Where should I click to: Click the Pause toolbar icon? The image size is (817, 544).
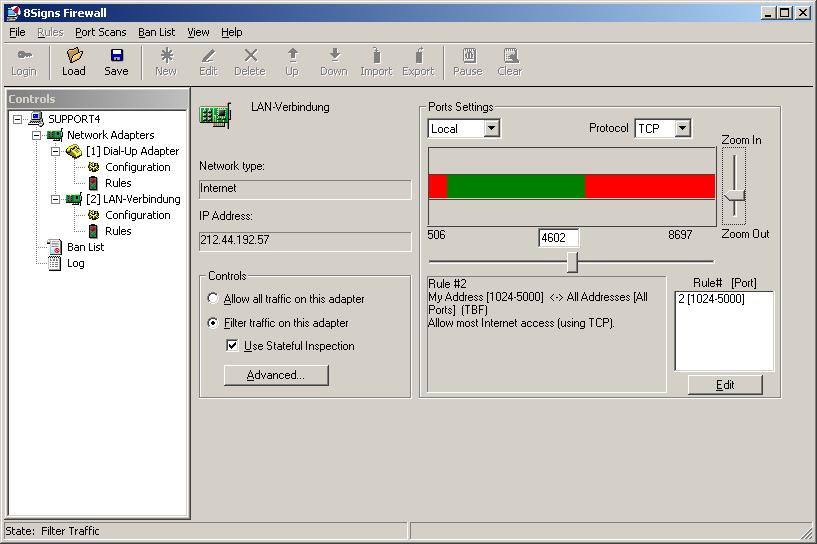point(467,56)
